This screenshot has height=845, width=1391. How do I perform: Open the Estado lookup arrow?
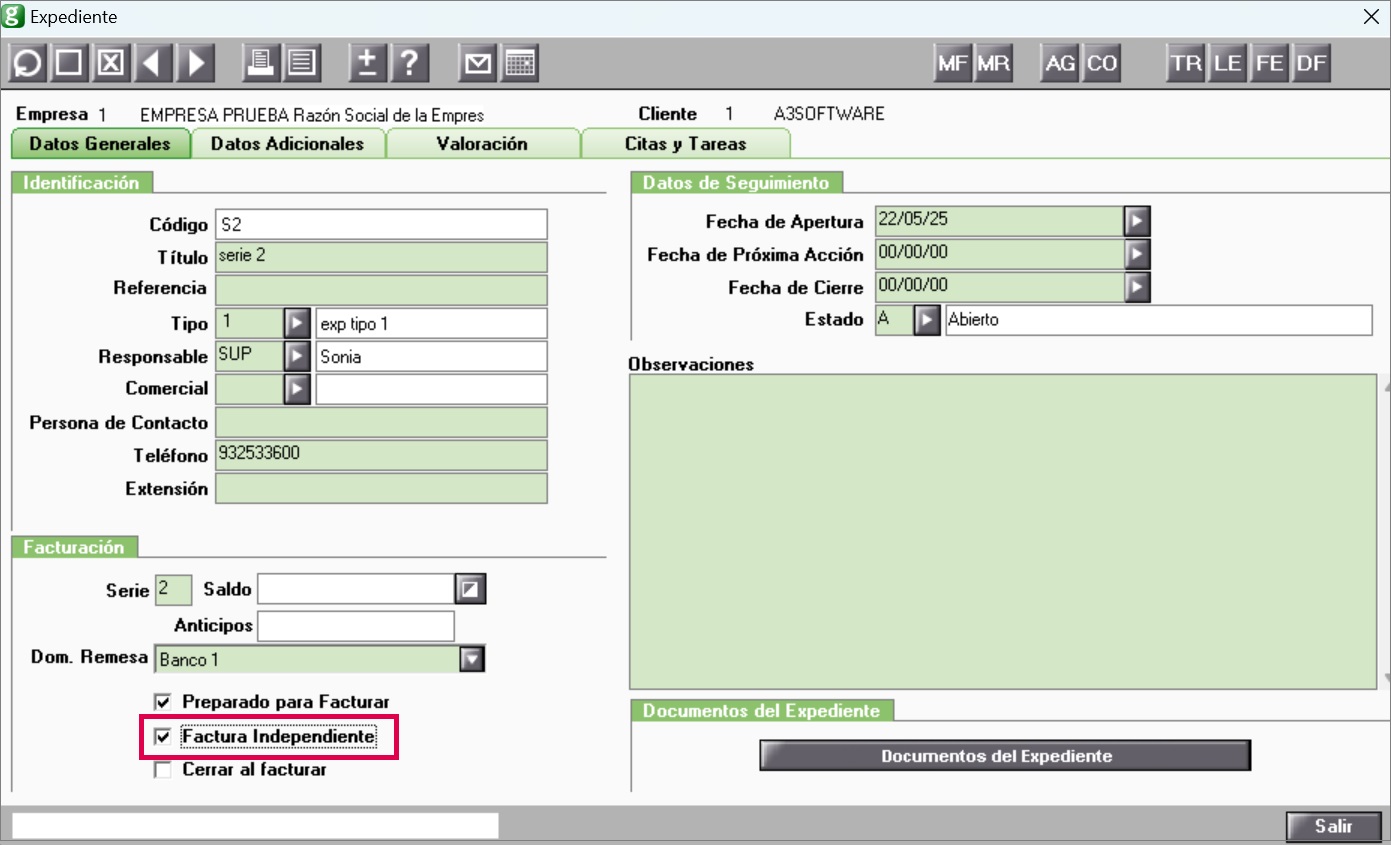point(928,321)
